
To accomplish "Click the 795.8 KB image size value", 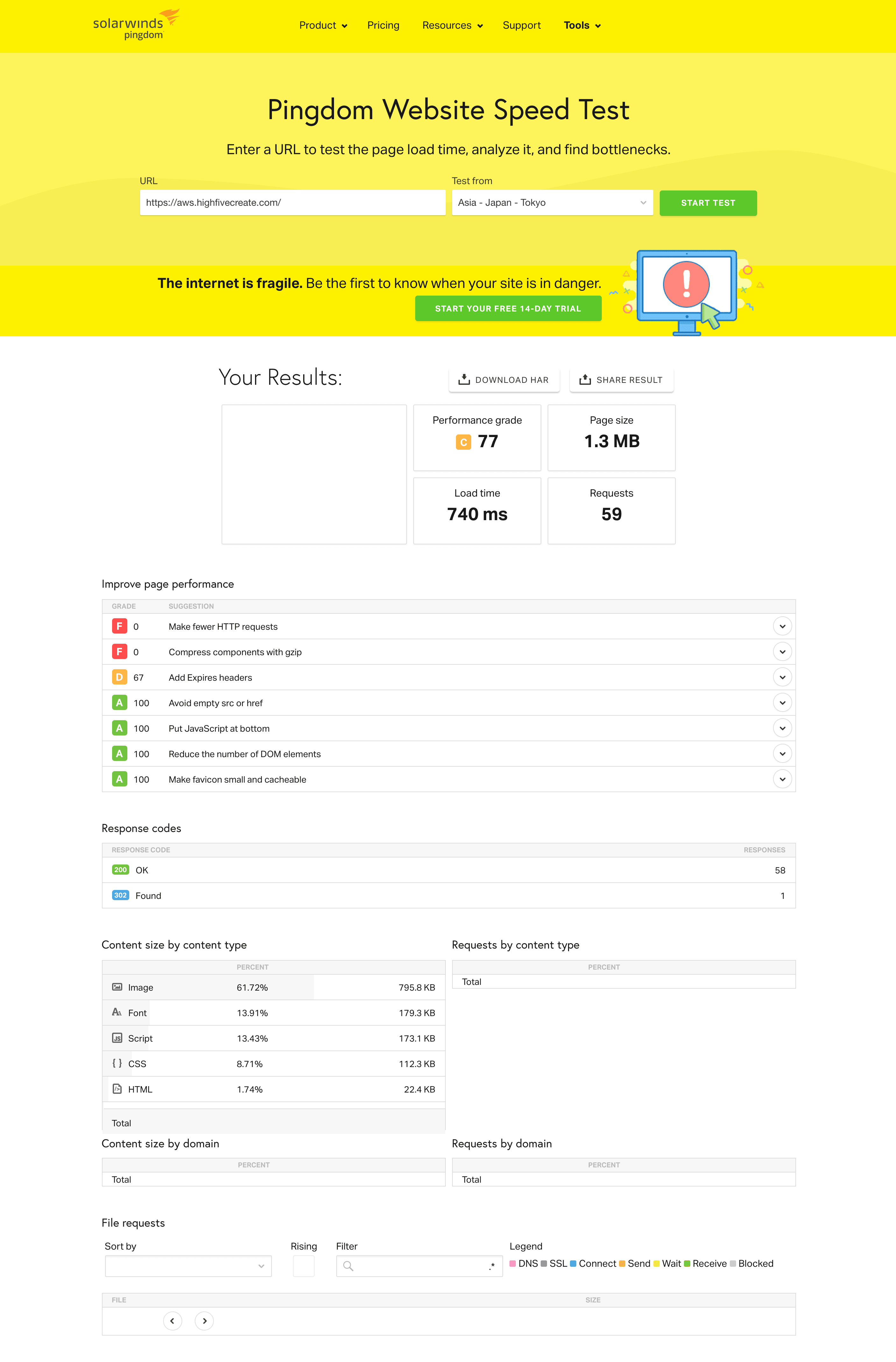I will click(x=416, y=987).
